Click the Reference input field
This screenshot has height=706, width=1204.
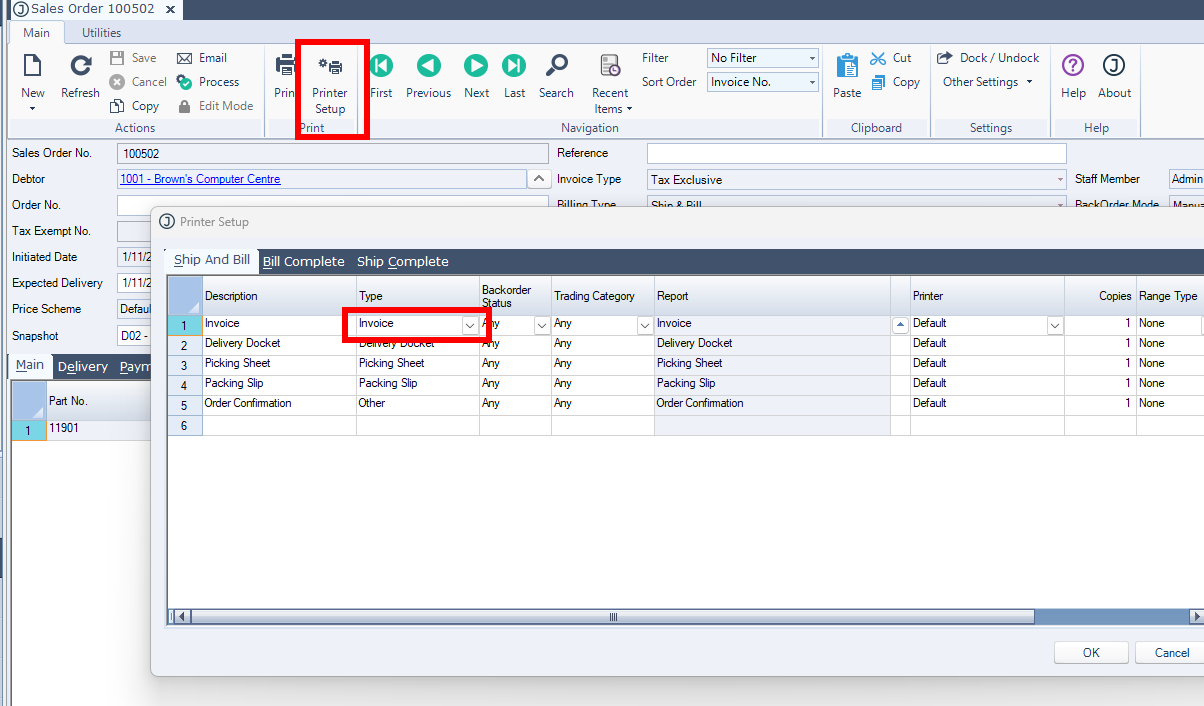coord(856,154)
